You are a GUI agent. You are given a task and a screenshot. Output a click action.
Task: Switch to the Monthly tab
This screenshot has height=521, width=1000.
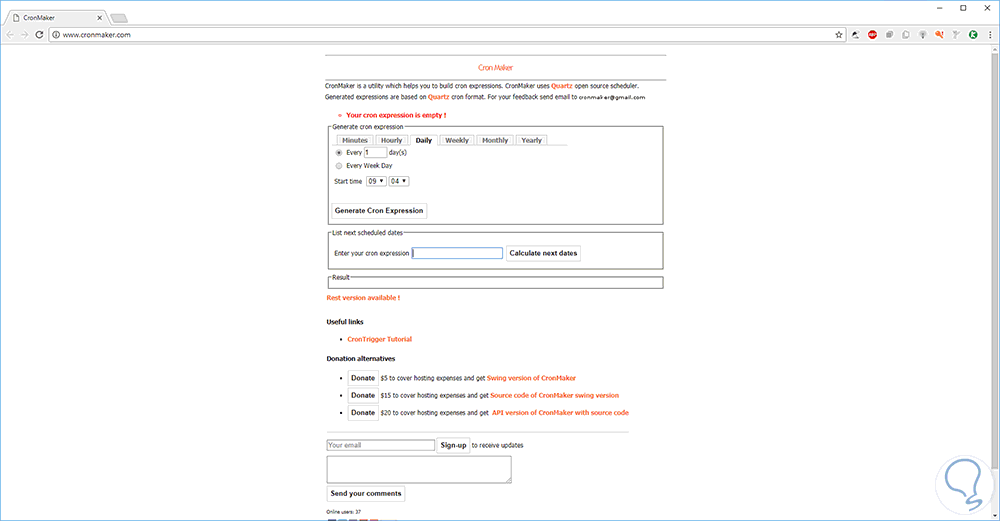point(495,140)
